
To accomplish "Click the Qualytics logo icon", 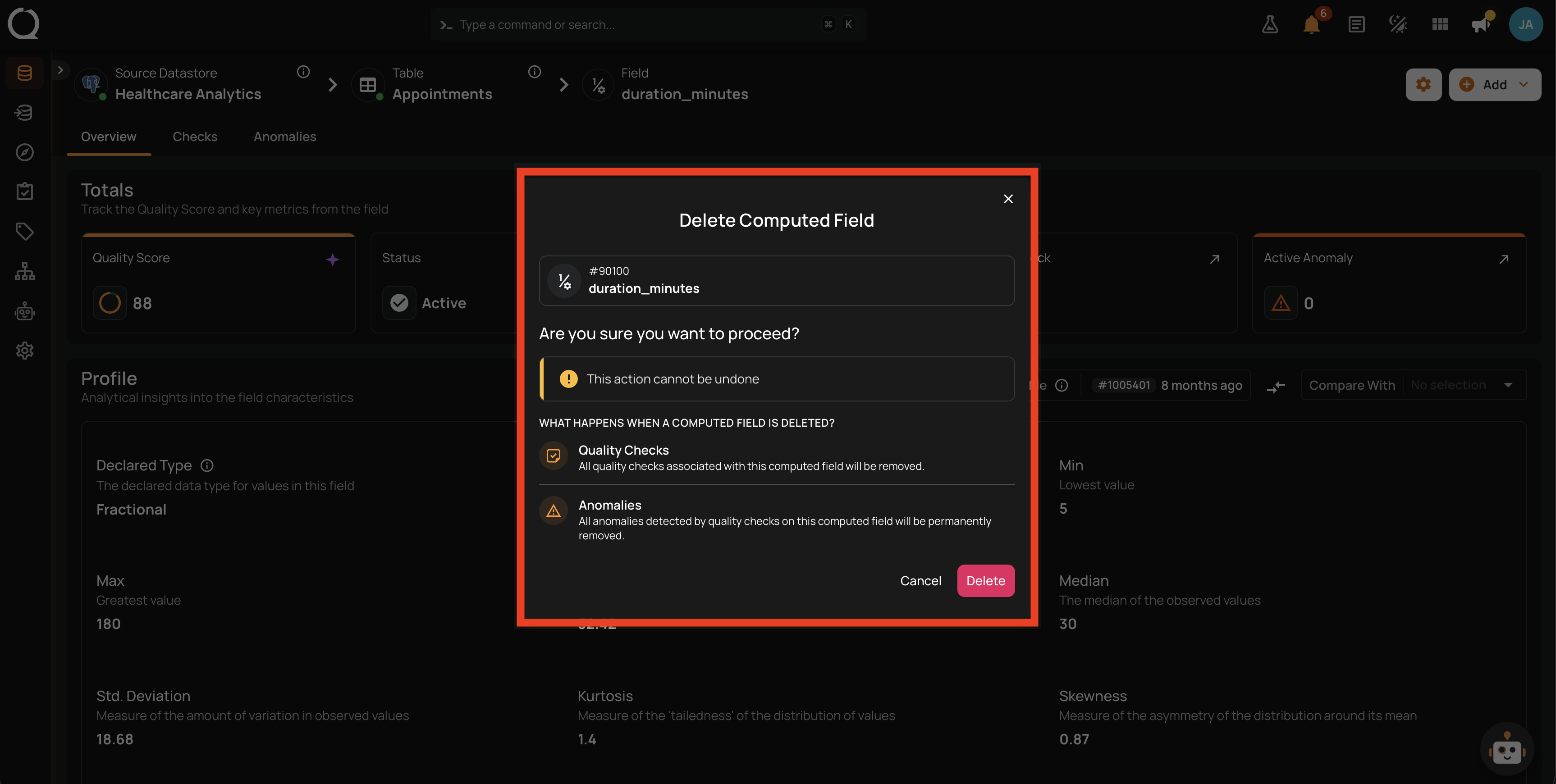I will [x=23, y=23].
